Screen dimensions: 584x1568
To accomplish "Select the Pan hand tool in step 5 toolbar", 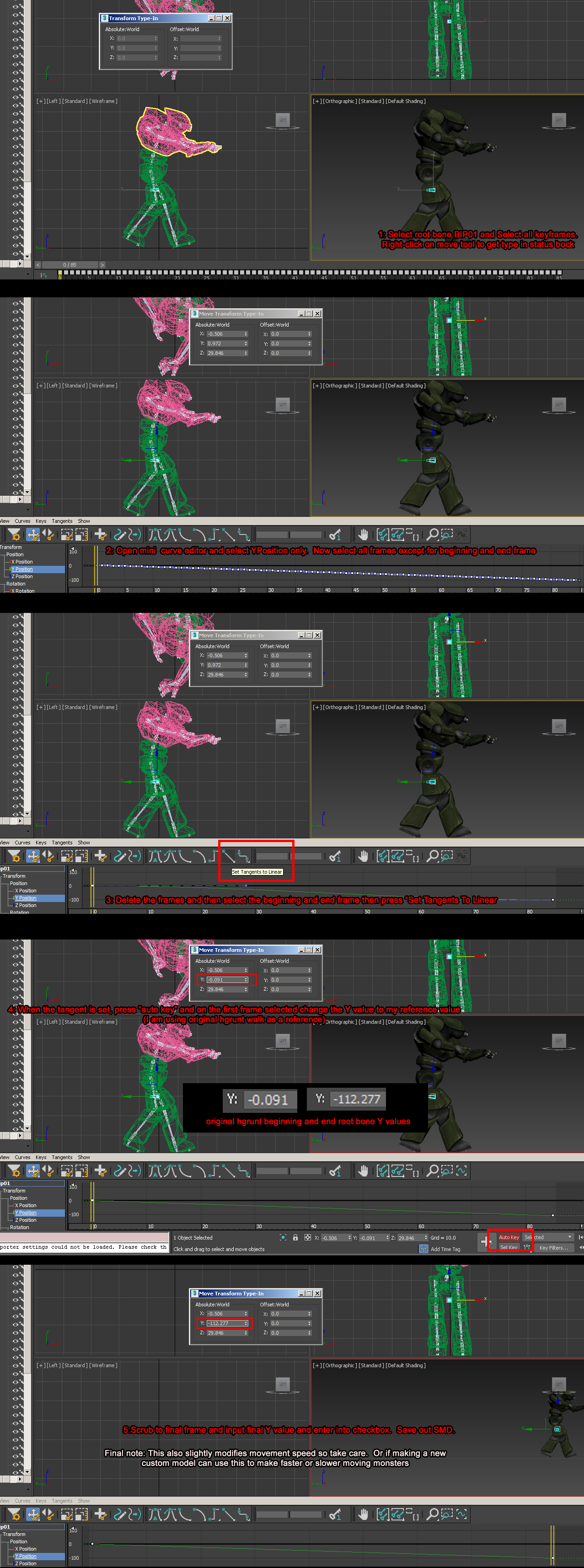I will (363, 1514).
